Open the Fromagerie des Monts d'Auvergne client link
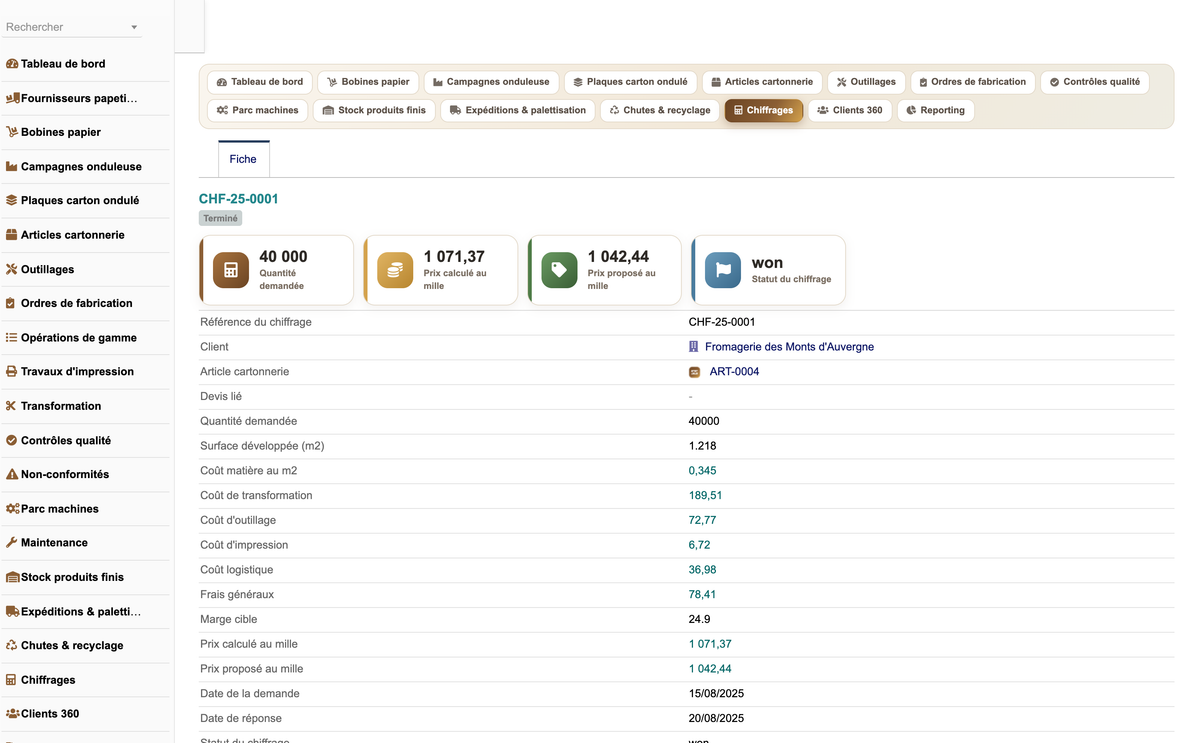 789,347
